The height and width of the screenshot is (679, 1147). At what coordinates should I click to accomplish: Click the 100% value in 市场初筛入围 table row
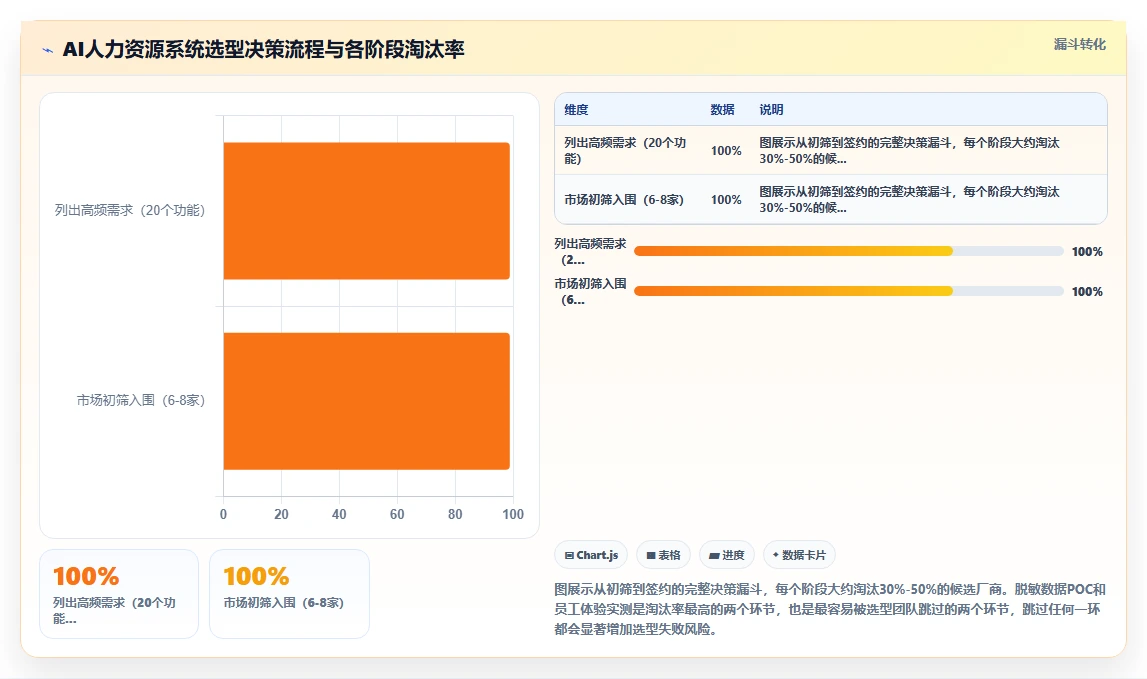click(726, 200)
